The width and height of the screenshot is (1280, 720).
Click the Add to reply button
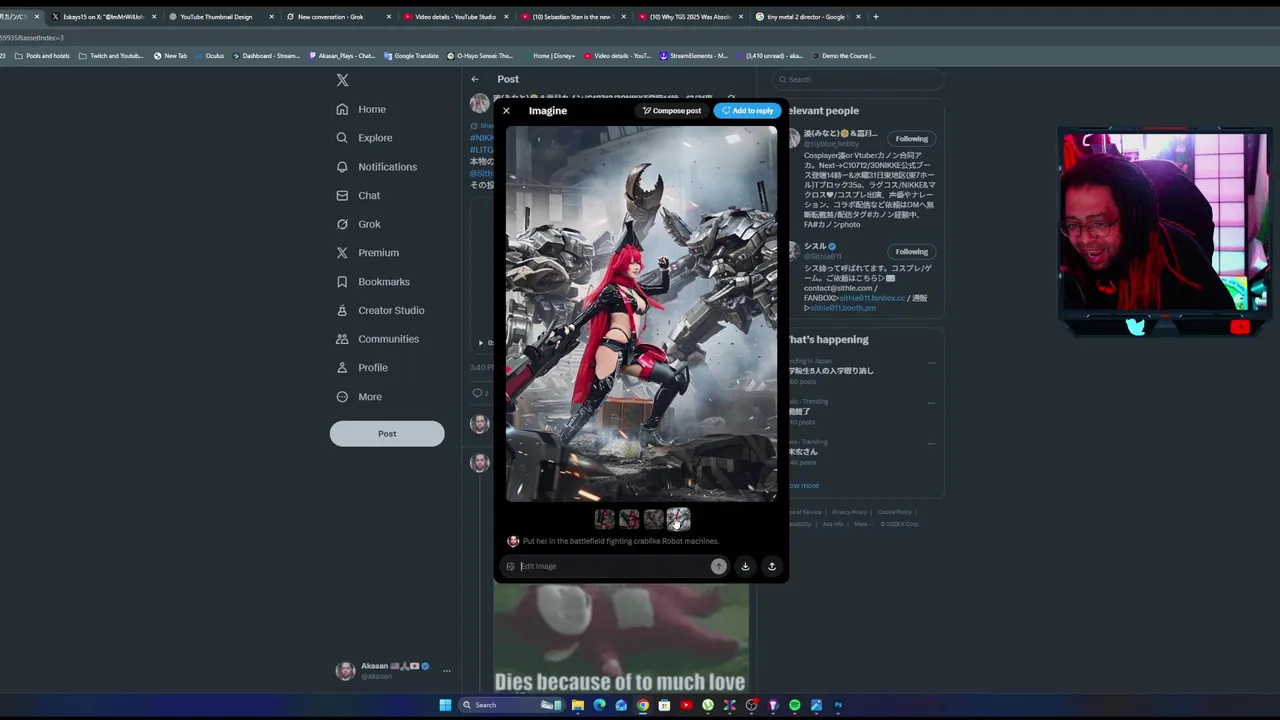tap(747, 111)
